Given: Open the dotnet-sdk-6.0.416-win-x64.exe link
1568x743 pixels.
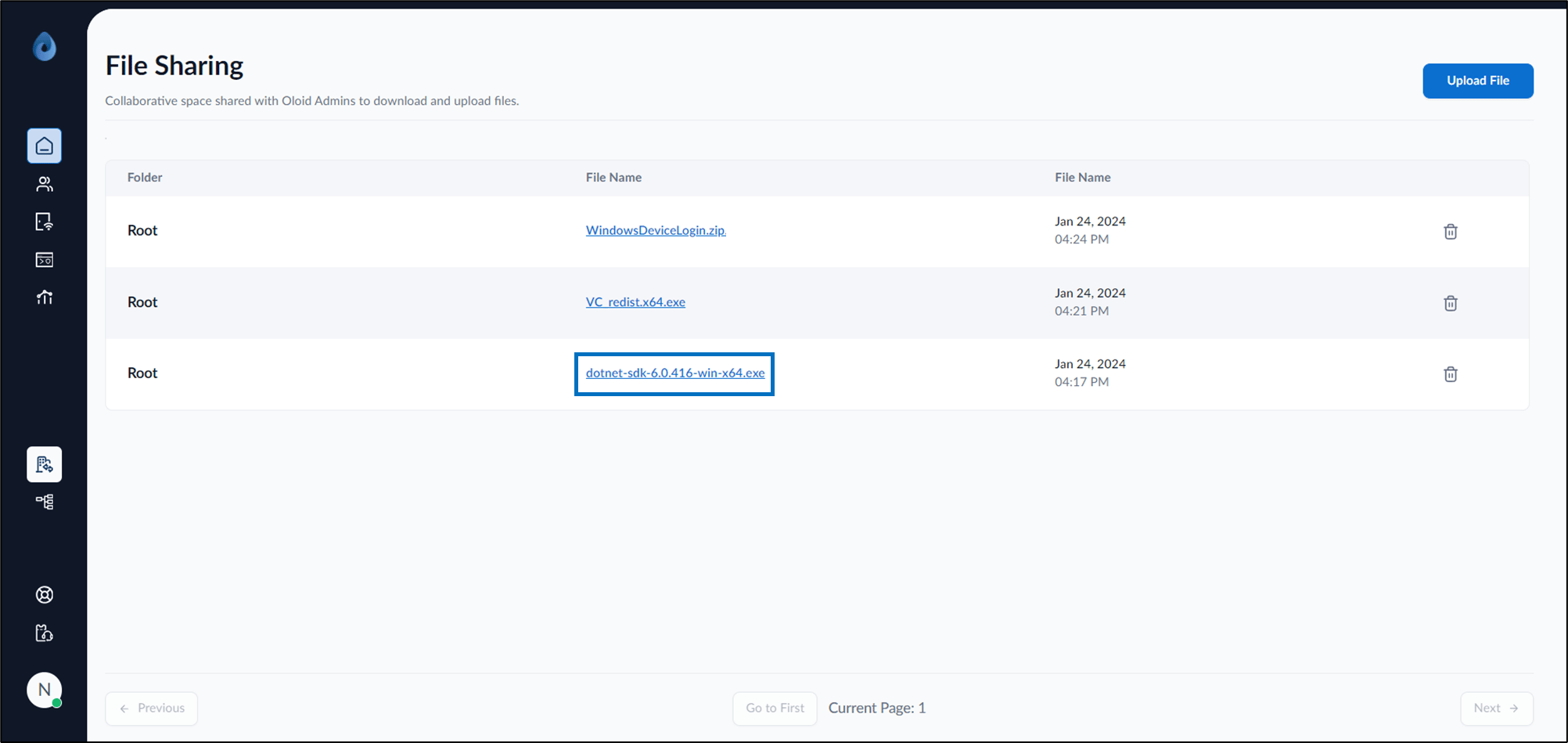Looking at the screenshot, I should click(675, 373).
